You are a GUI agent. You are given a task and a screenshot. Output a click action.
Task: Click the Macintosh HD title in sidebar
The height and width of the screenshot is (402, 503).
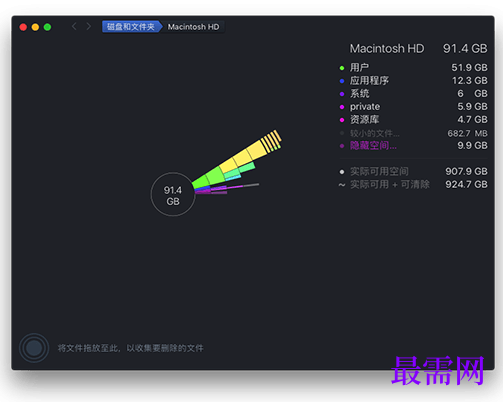coord(387,49)
